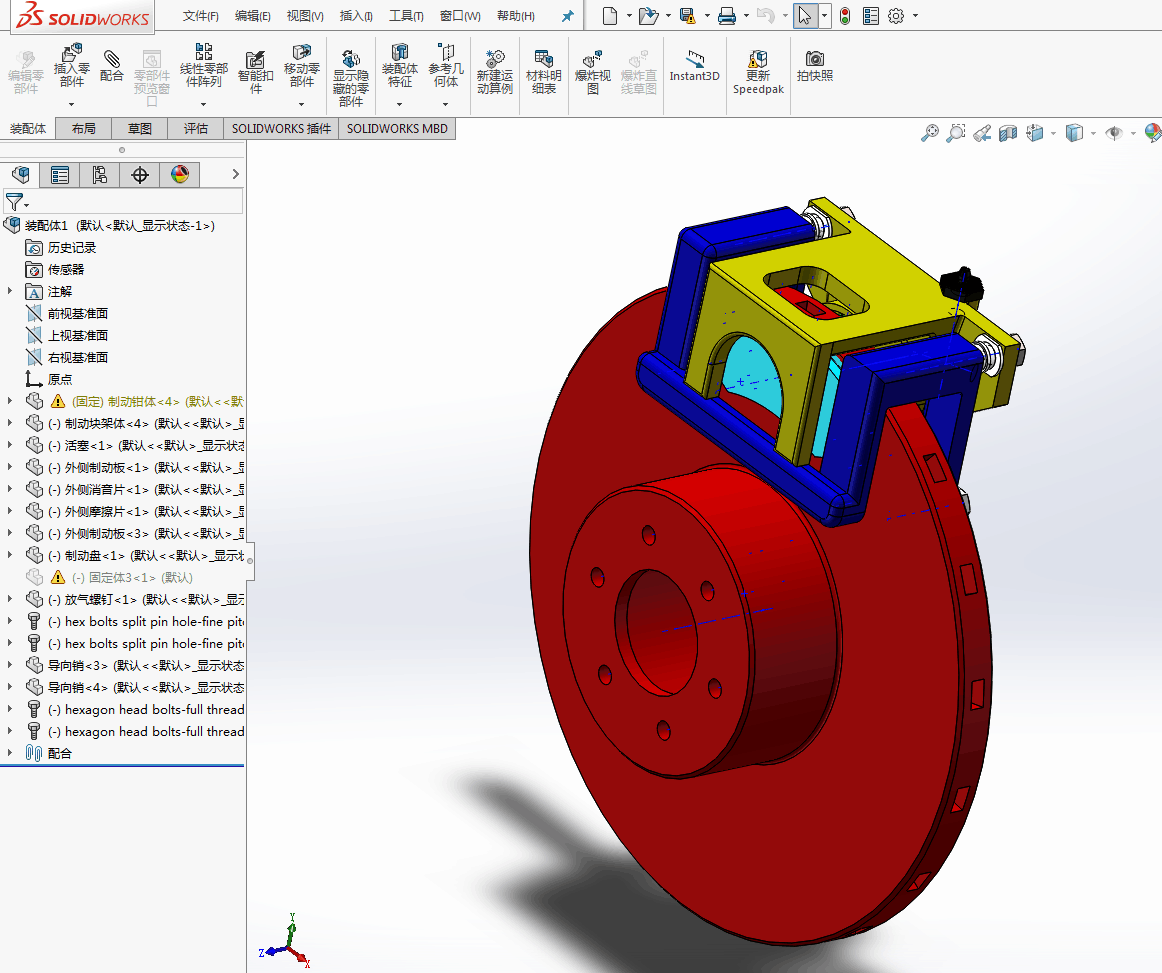Switch to the 评估 (Evaluate) tab

point(196,129)
